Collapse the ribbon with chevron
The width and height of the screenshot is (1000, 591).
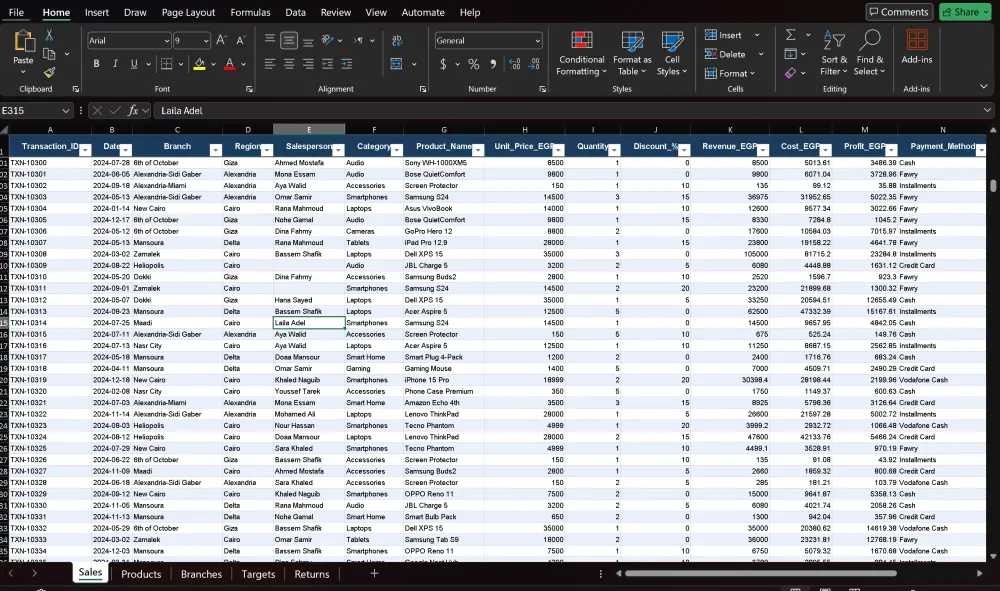pyautogui.click(x=984, y=86)
